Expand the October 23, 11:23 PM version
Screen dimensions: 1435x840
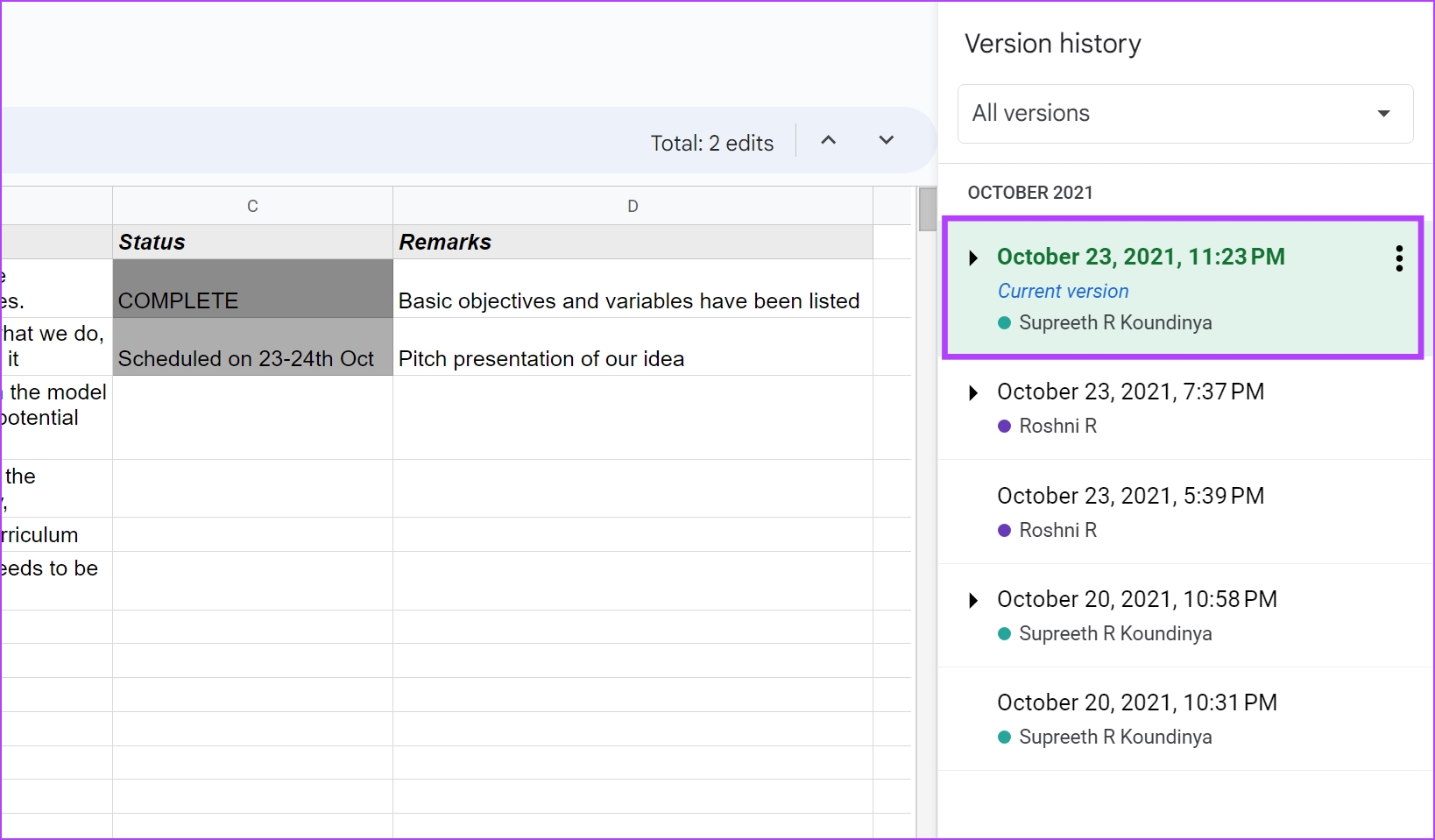[x=973, y=258]
